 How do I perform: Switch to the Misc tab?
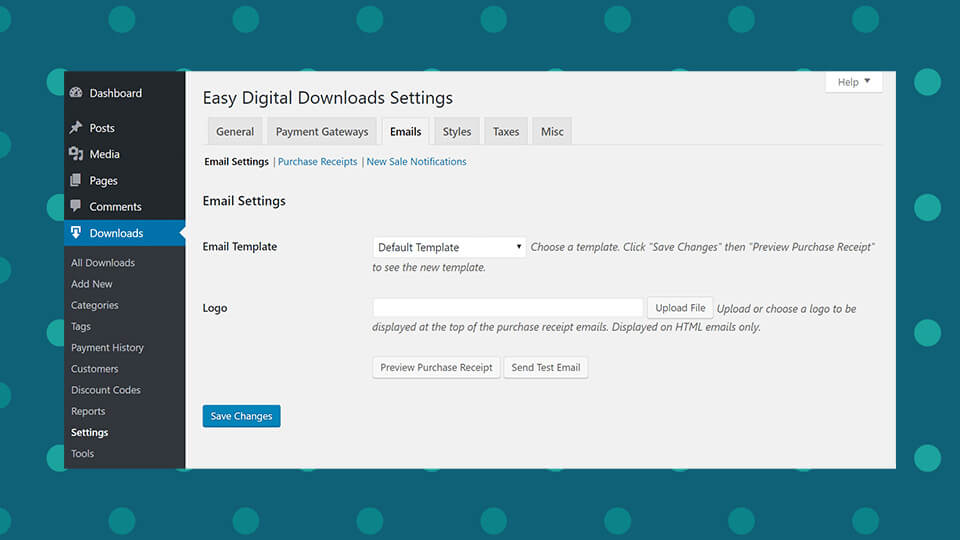click(552, 132)
